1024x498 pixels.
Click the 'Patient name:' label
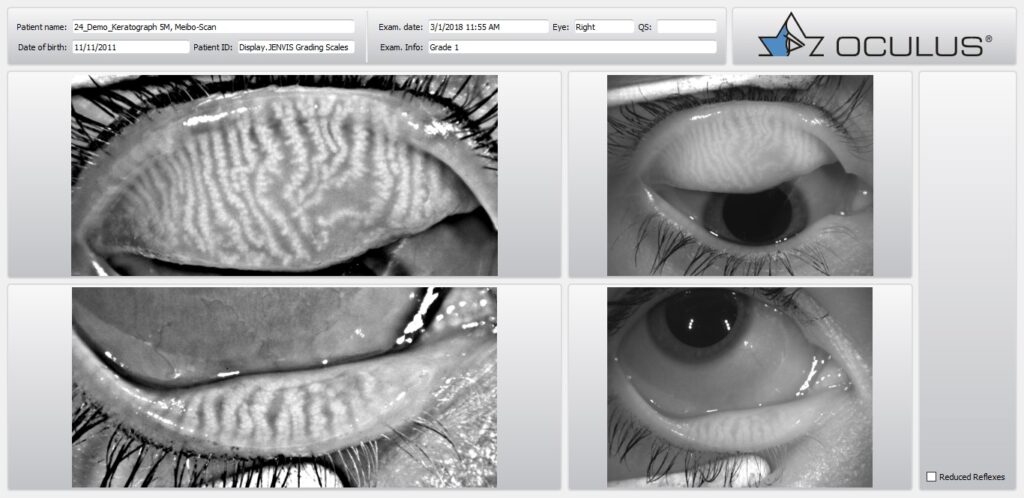[x=43, y=27]
